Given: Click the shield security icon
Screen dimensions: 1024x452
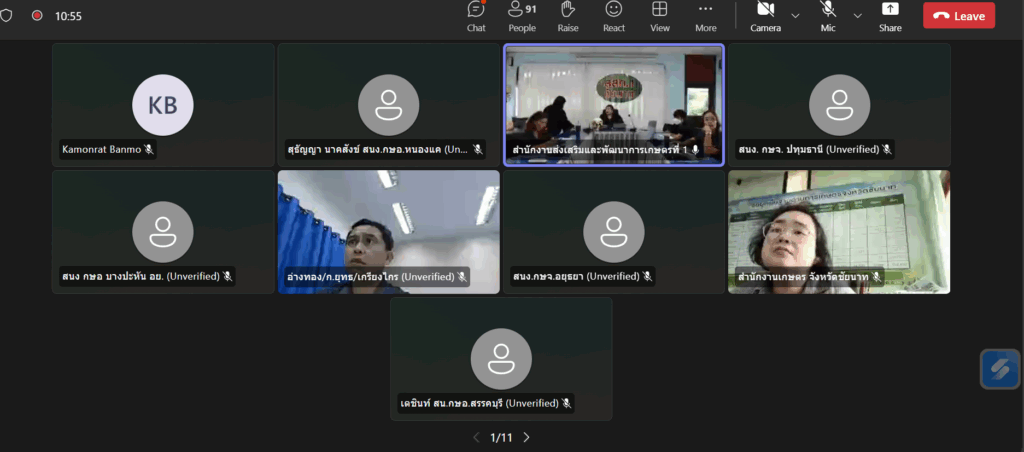Looking at the screenshot, I should 6,16.
